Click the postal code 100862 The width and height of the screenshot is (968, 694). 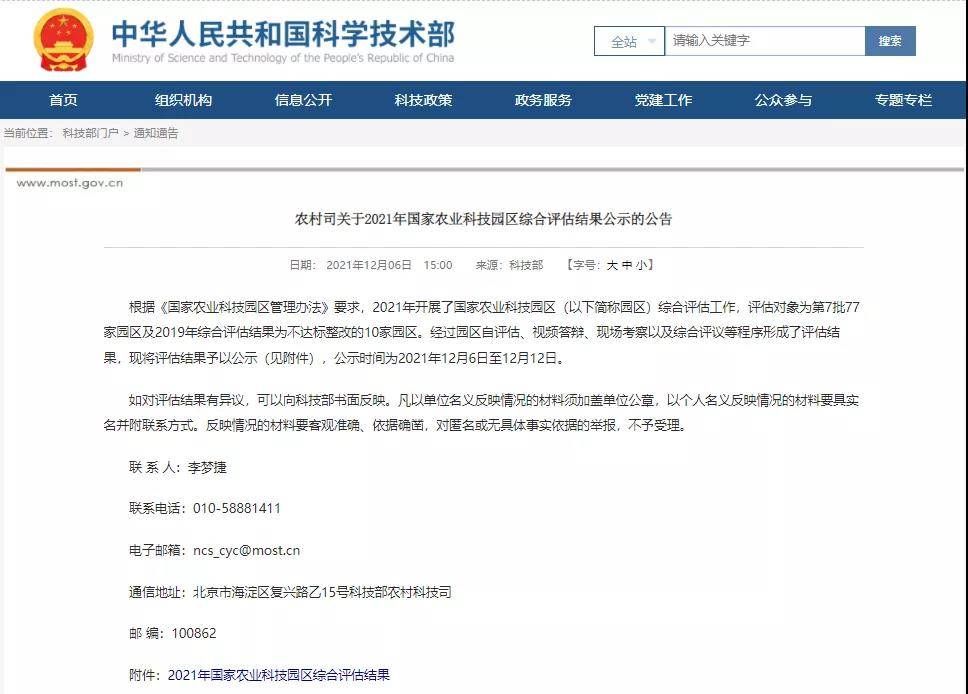tap(194, 633)
